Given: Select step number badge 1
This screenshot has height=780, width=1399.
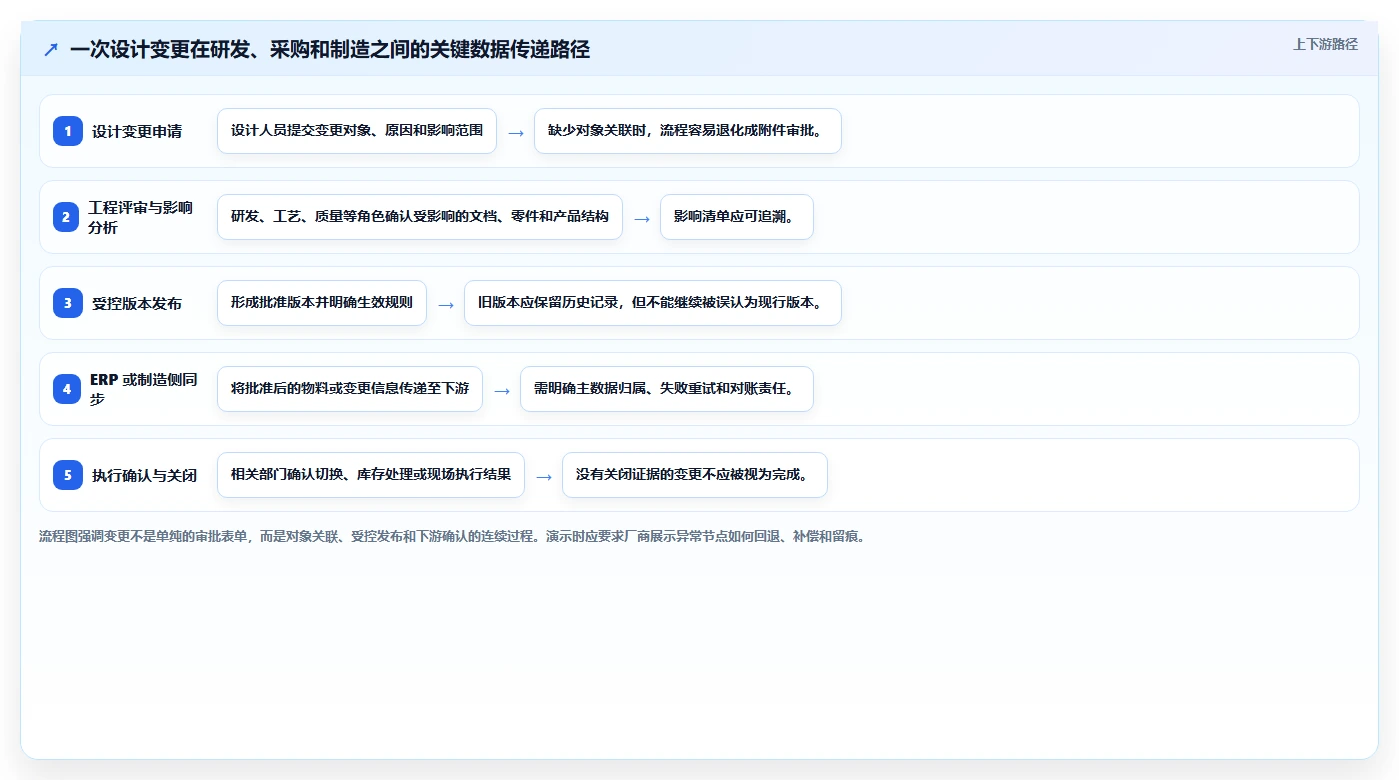Looking at the screenshot, I should click(x=68, y=131).
